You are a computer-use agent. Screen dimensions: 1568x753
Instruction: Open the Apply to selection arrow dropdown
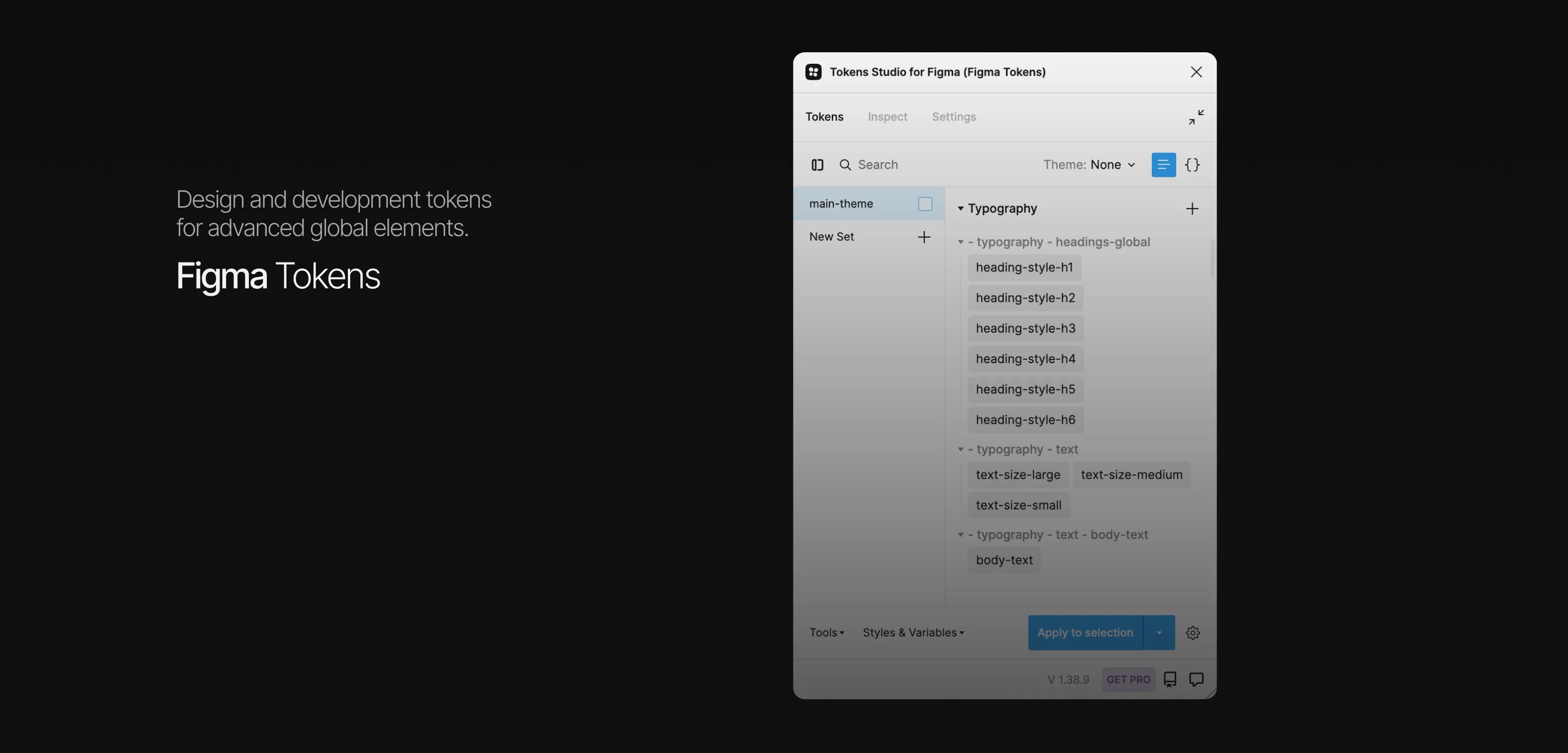pos(1159,632)
